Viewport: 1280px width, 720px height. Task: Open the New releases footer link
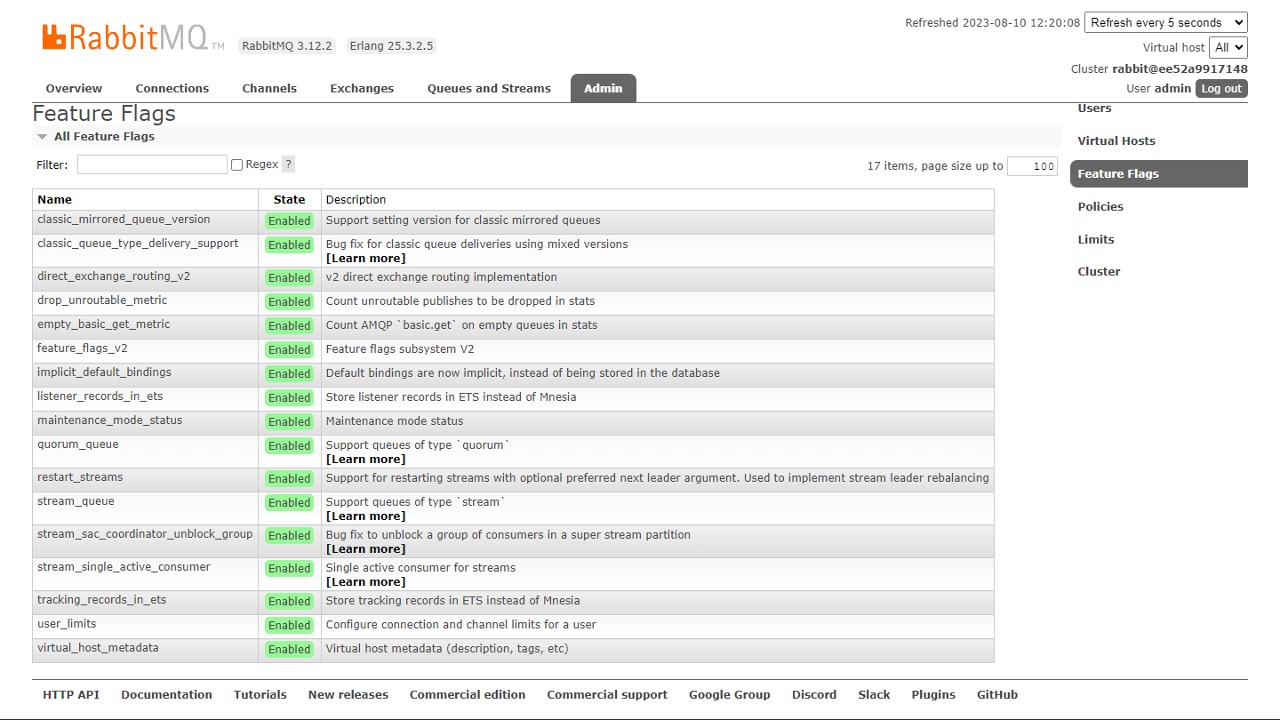point(348,695)
